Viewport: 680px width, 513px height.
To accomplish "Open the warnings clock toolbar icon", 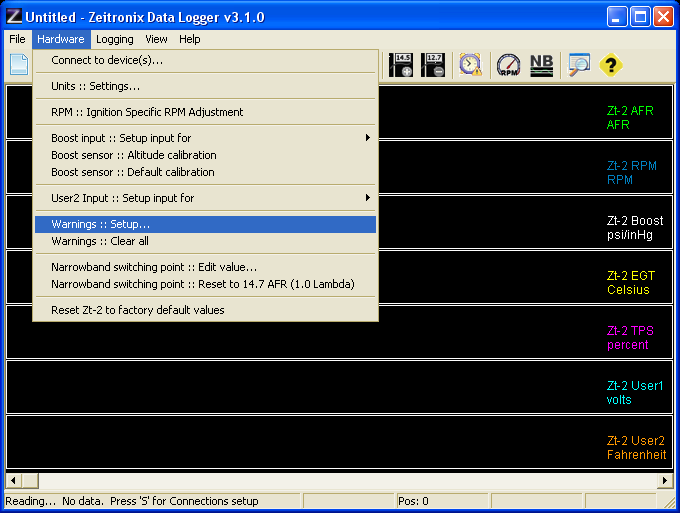I will (x=470, y=65).
